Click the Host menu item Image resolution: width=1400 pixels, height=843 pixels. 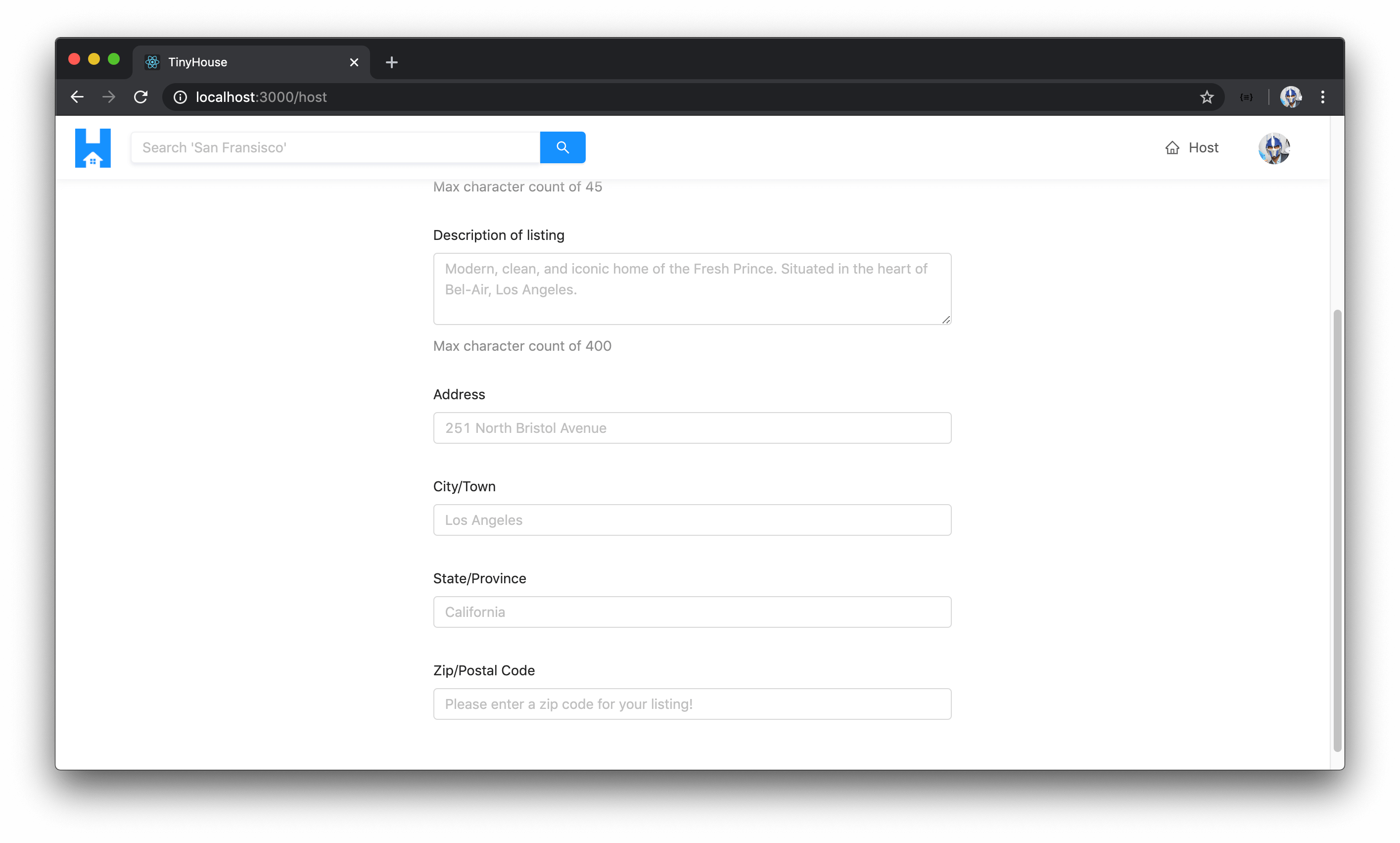[1192, 148]
